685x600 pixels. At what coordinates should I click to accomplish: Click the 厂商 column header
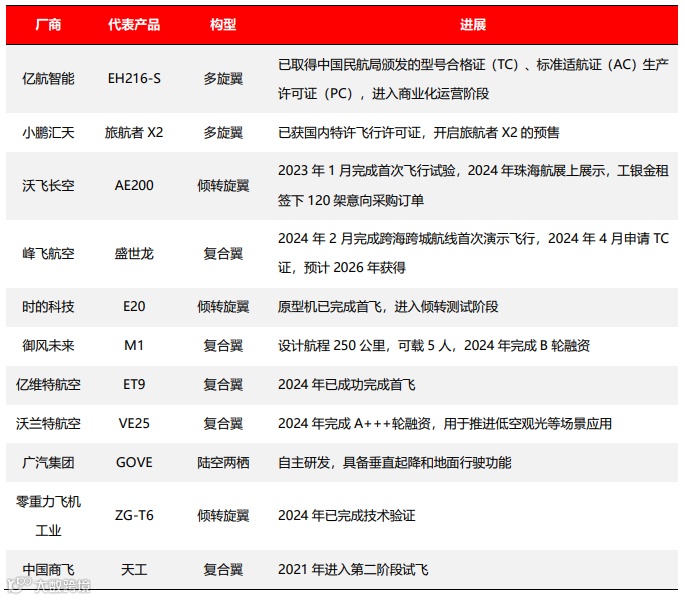pos(48,24)
